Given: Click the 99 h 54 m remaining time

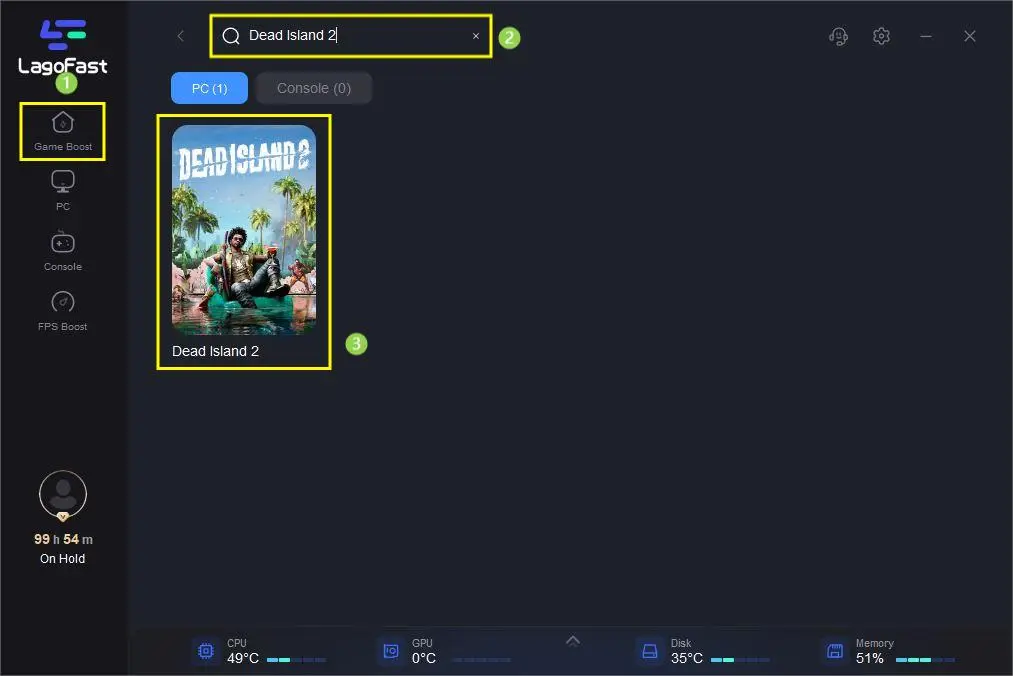Looking at the screenshot, I should coord(63,539).
